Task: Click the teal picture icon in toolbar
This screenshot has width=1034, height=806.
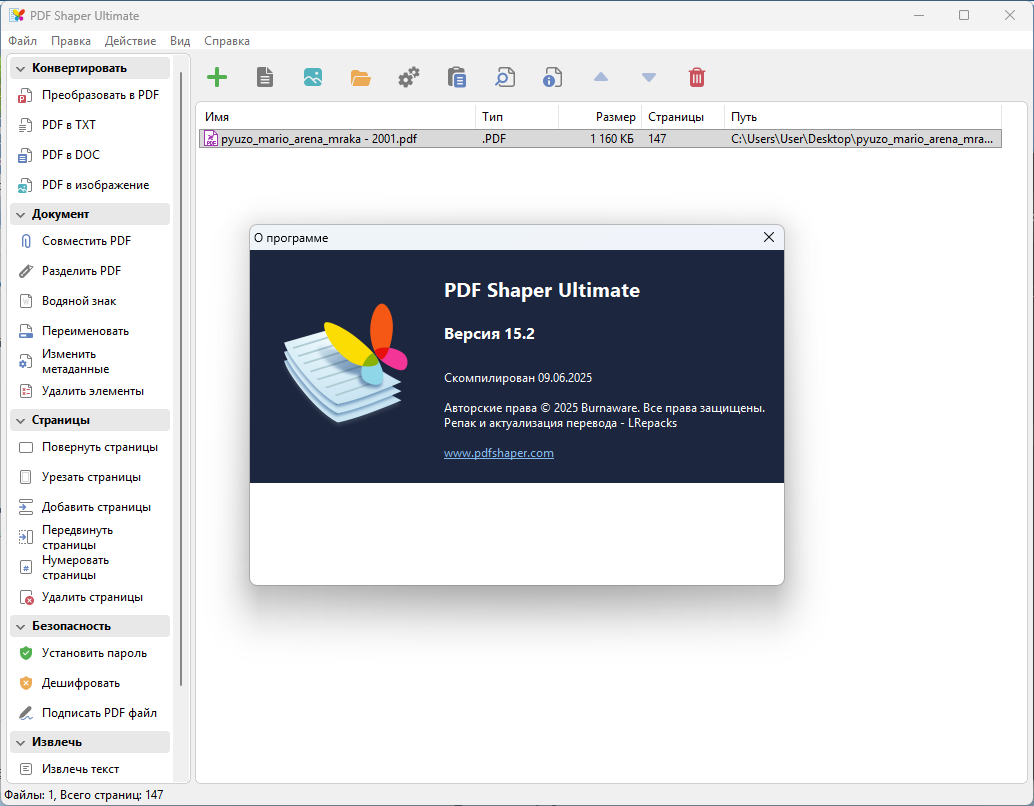Action: [x=313, y=77]
